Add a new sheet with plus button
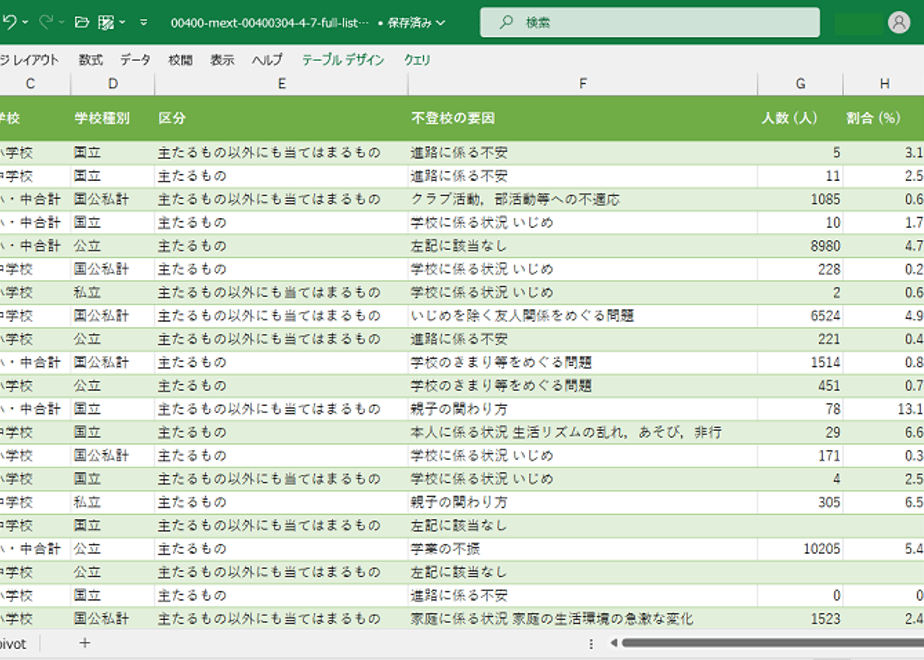This screenshot has height=660, width=924. pos(85,643)
